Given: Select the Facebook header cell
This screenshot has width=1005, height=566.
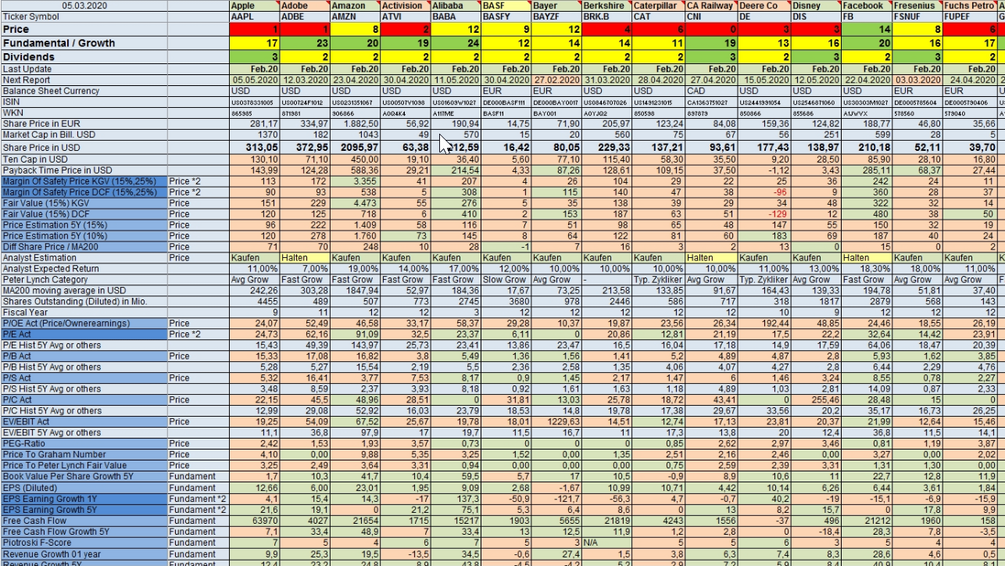Looking at the screenshot, I should point(866,5).
